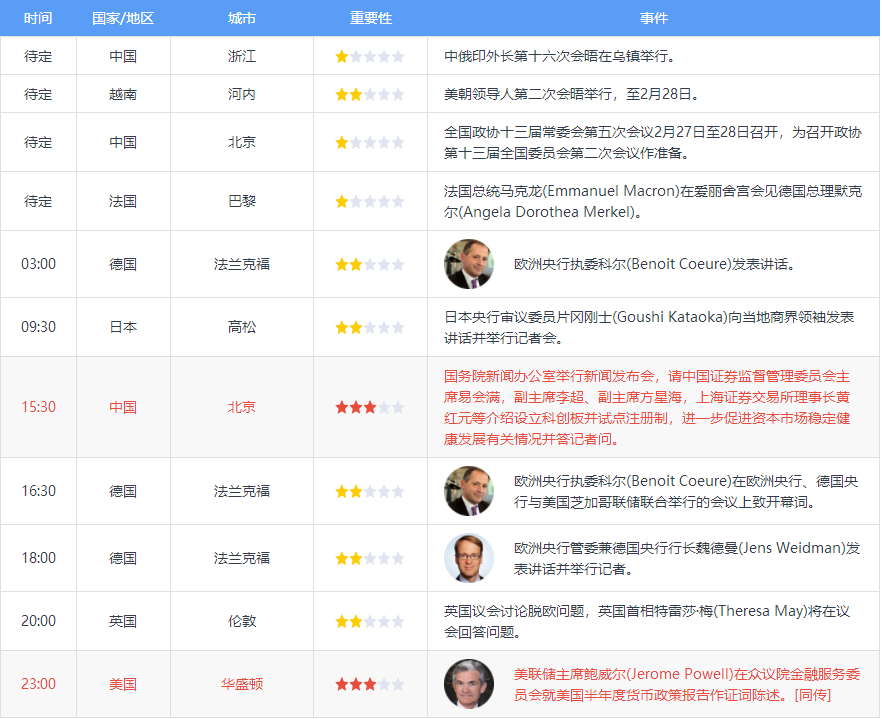Click the star rating for the 浙江 row
882x719 pixels.
(370, 56)
